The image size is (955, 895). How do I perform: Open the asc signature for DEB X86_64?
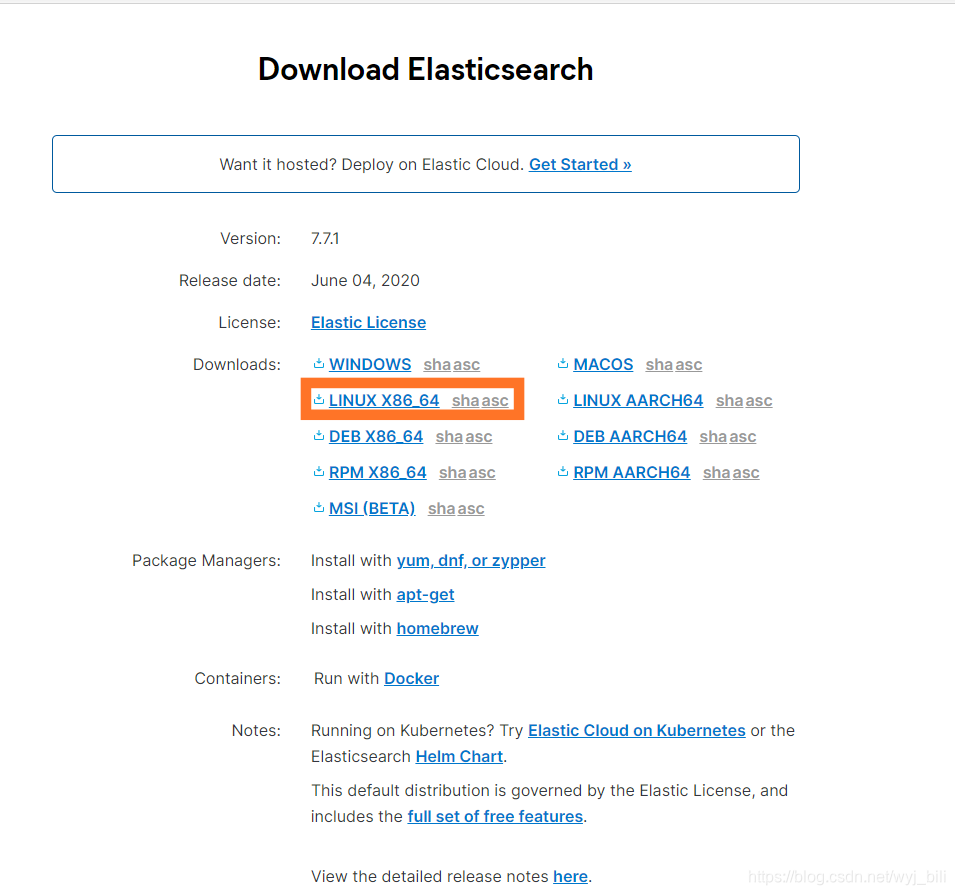point(479,436)
